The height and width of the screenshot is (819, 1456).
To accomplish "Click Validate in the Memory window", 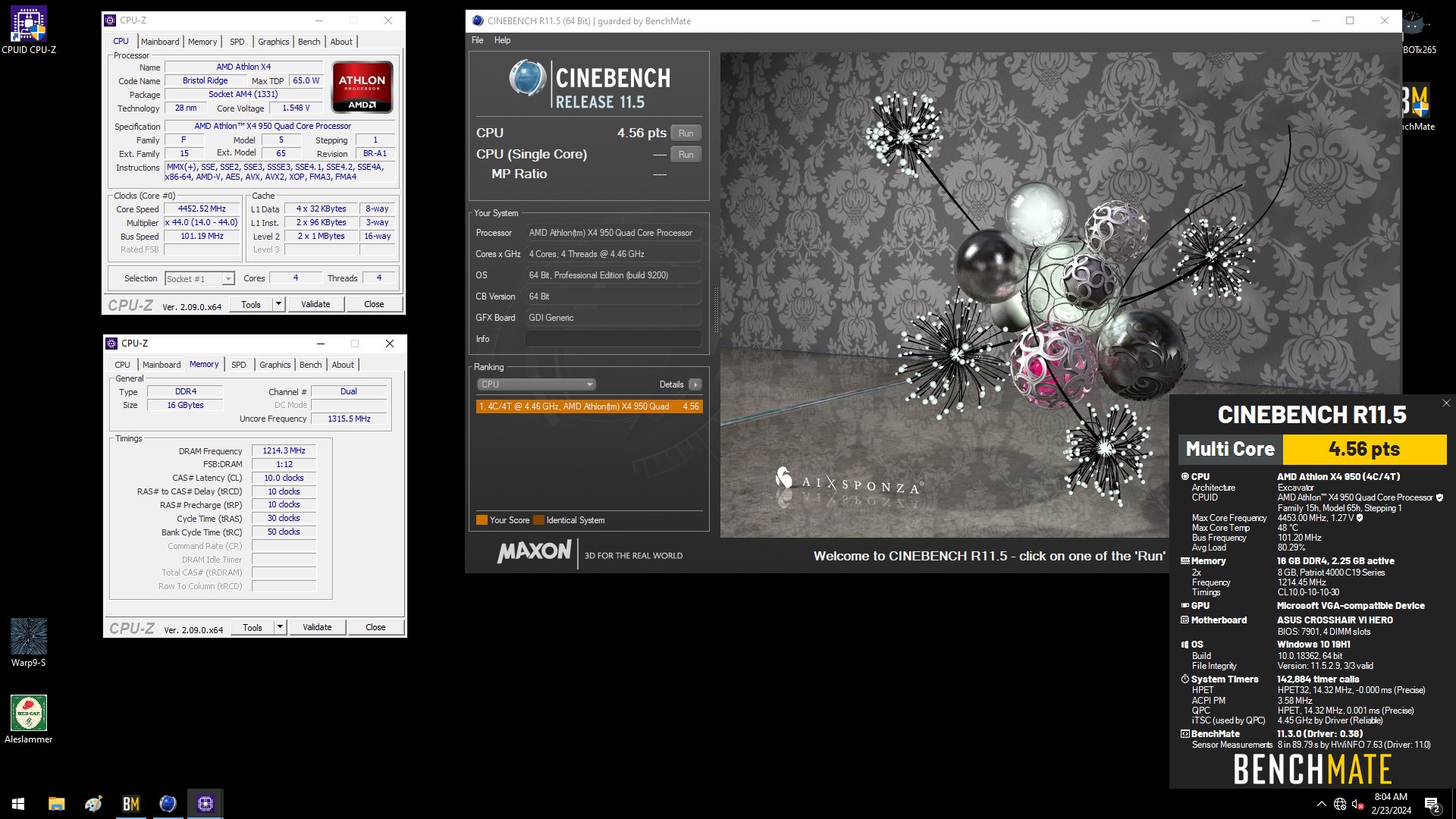I will (x=317, y=627).
